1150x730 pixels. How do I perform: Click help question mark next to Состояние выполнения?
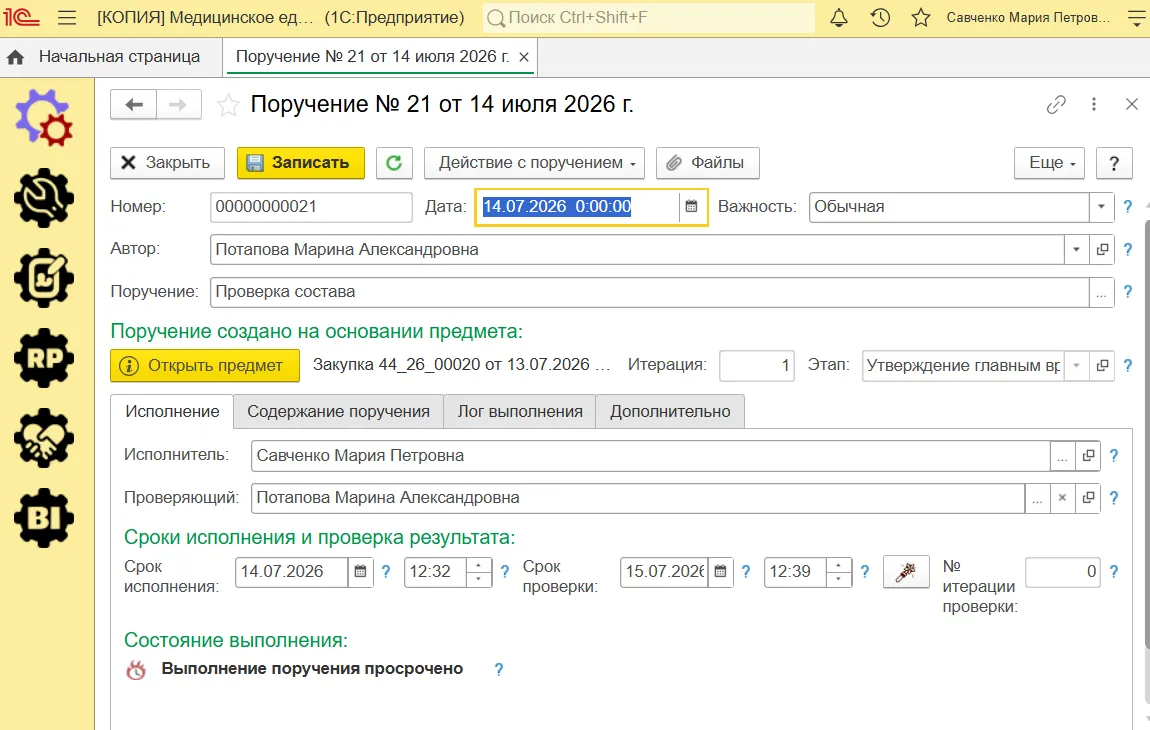(x=499, y=669)
